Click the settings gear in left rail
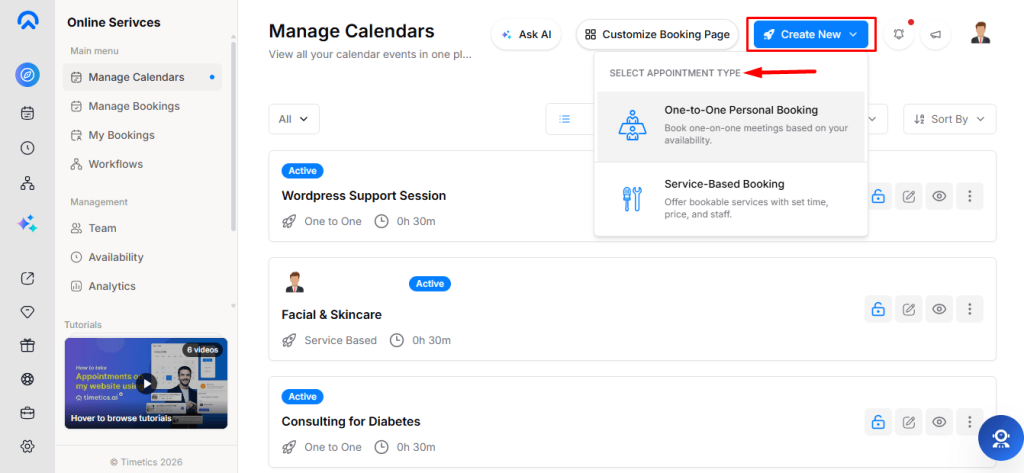Viewport: 1024px width, 473px height. (x=27, y=446)
